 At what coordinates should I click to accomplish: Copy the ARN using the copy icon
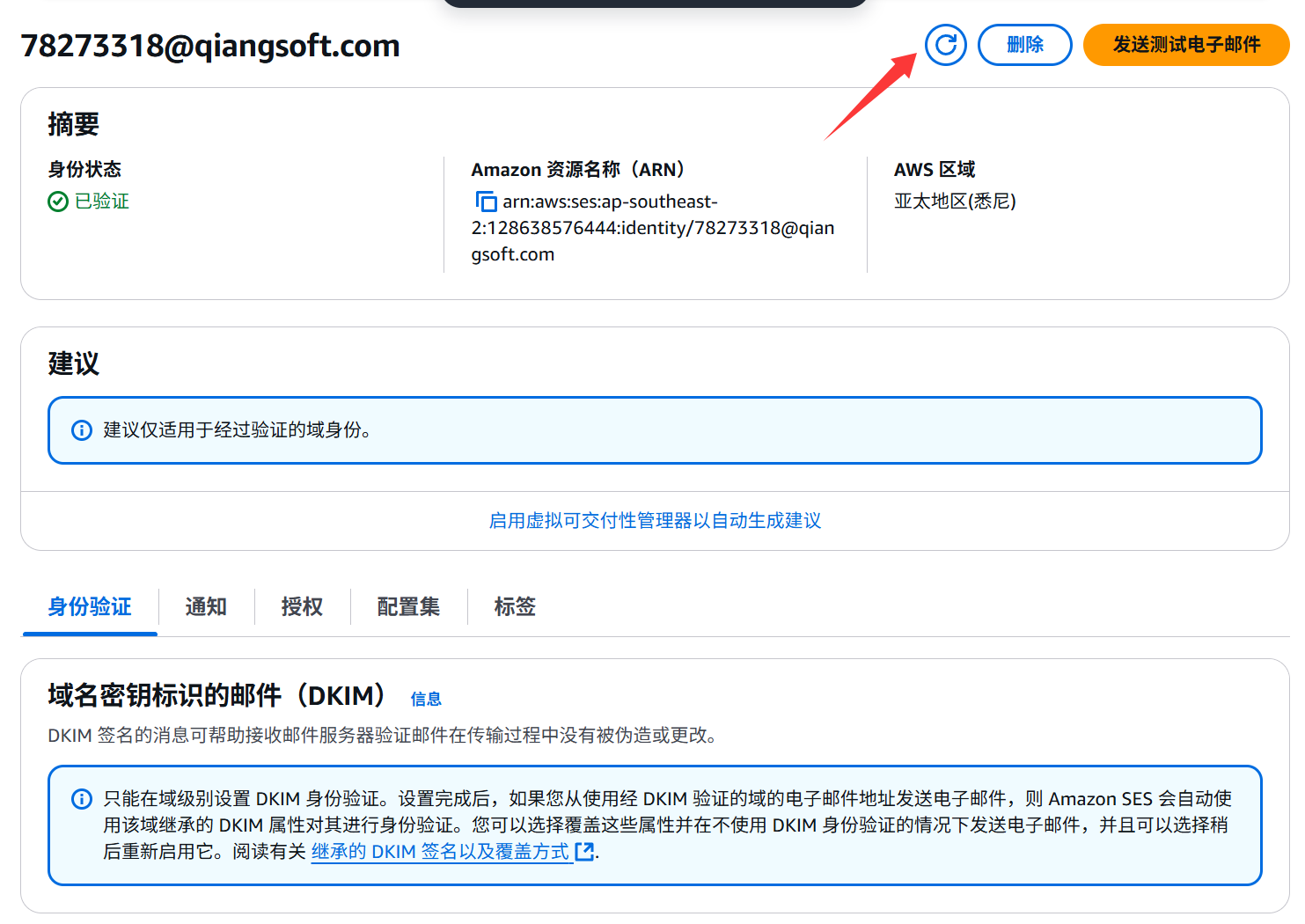click(486, 202)
